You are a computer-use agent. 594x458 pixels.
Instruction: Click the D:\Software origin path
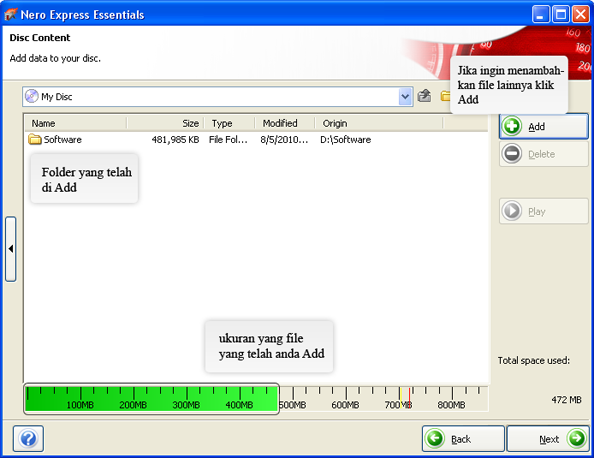click(x=345, y=140)
